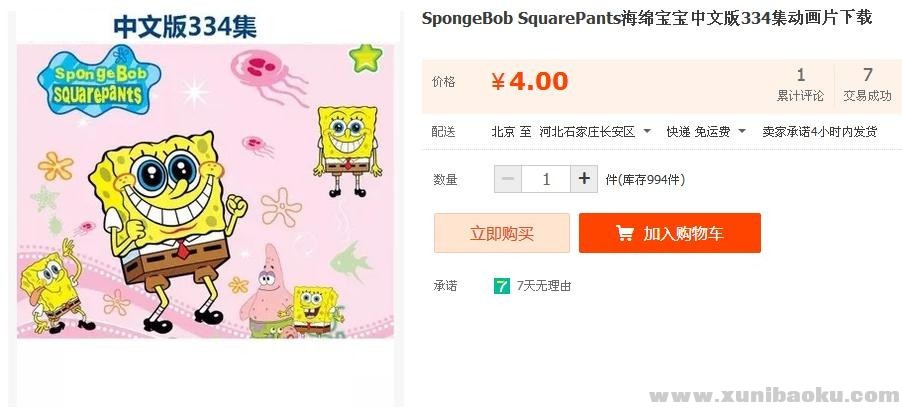Open the 快递 免运费 shipping dropdown
Screen dimensions: 902x408
742,132
